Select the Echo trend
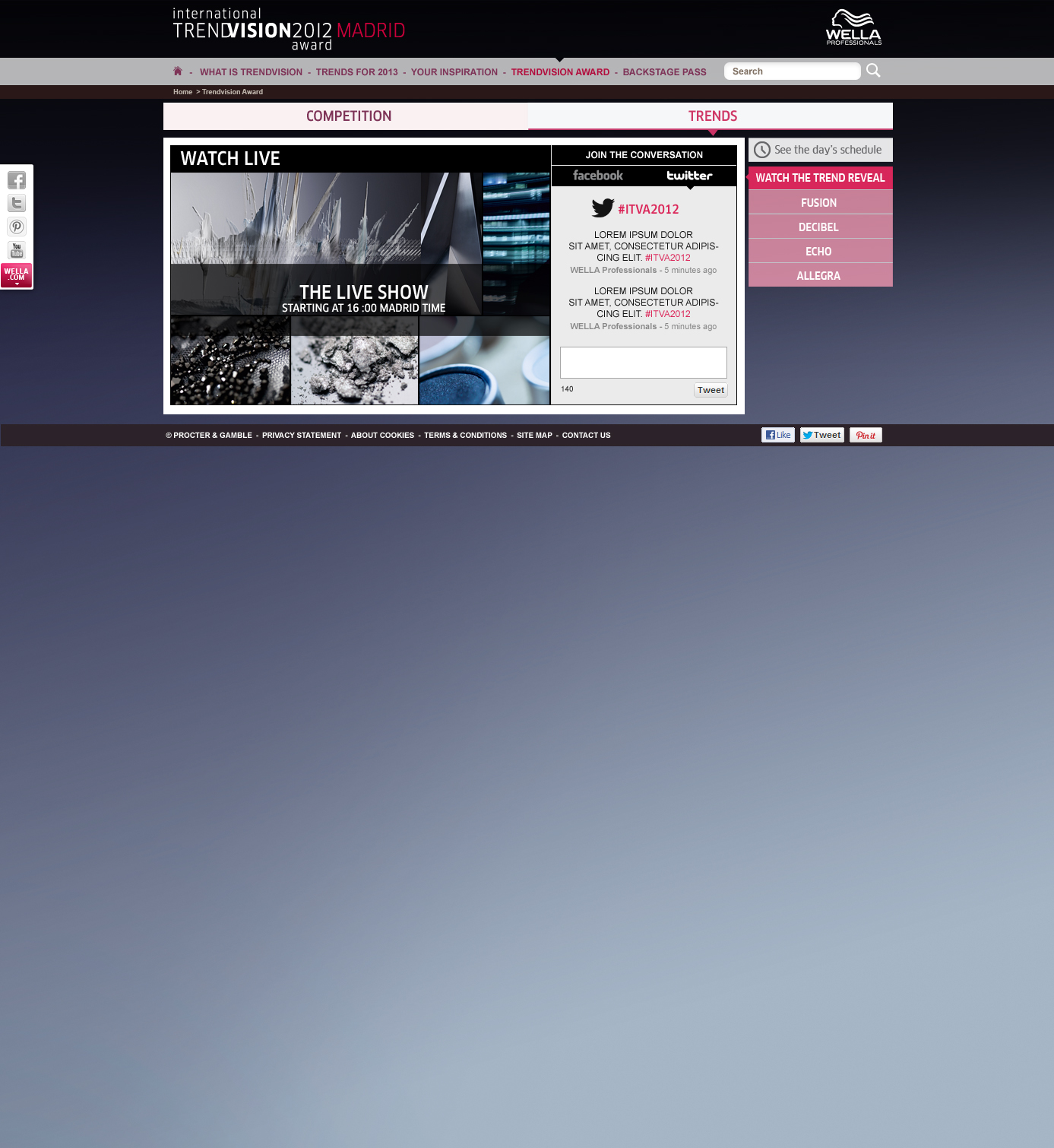The width and height of the screenshot is (1054, 1148). coord(821,251)
